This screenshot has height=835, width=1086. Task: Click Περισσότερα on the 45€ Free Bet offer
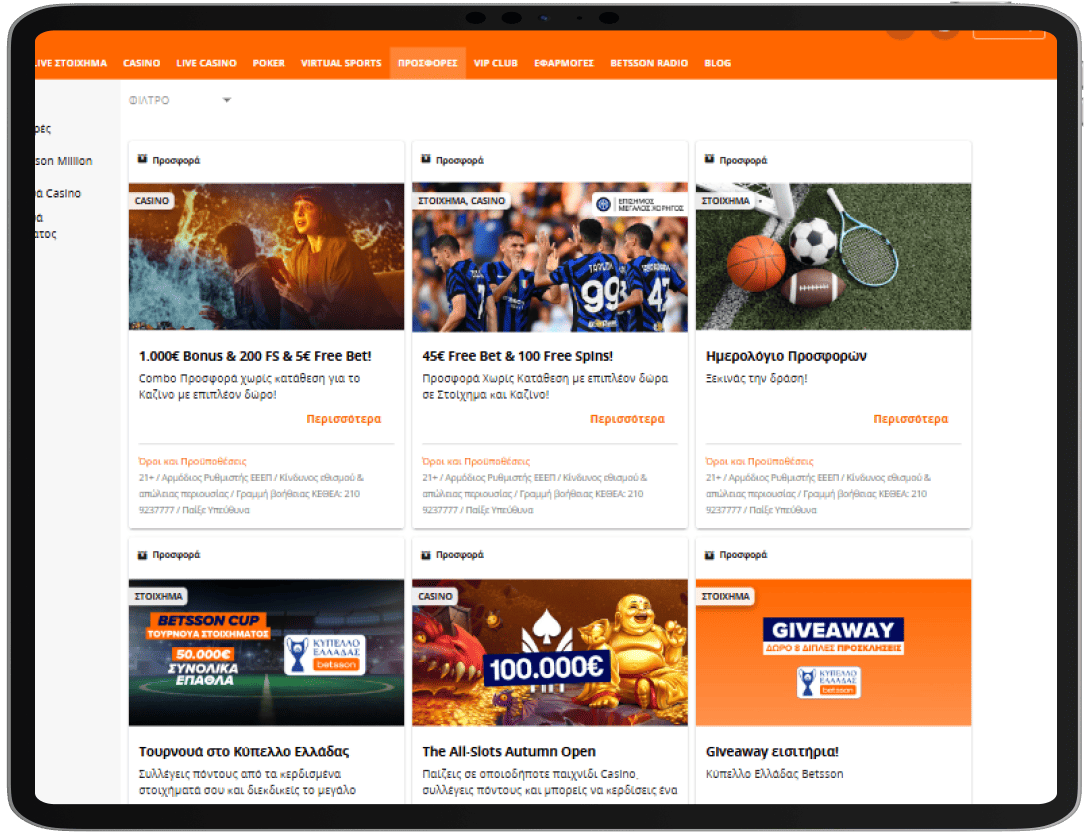click(627, 419)
